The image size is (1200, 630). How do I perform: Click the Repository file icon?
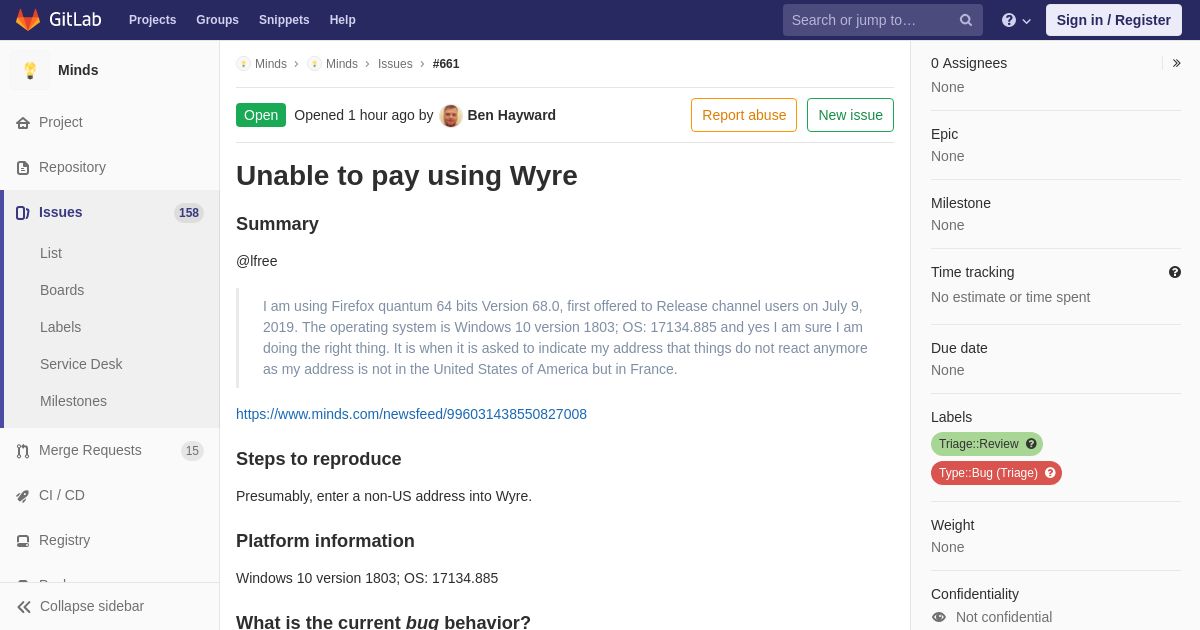(23, 168)
